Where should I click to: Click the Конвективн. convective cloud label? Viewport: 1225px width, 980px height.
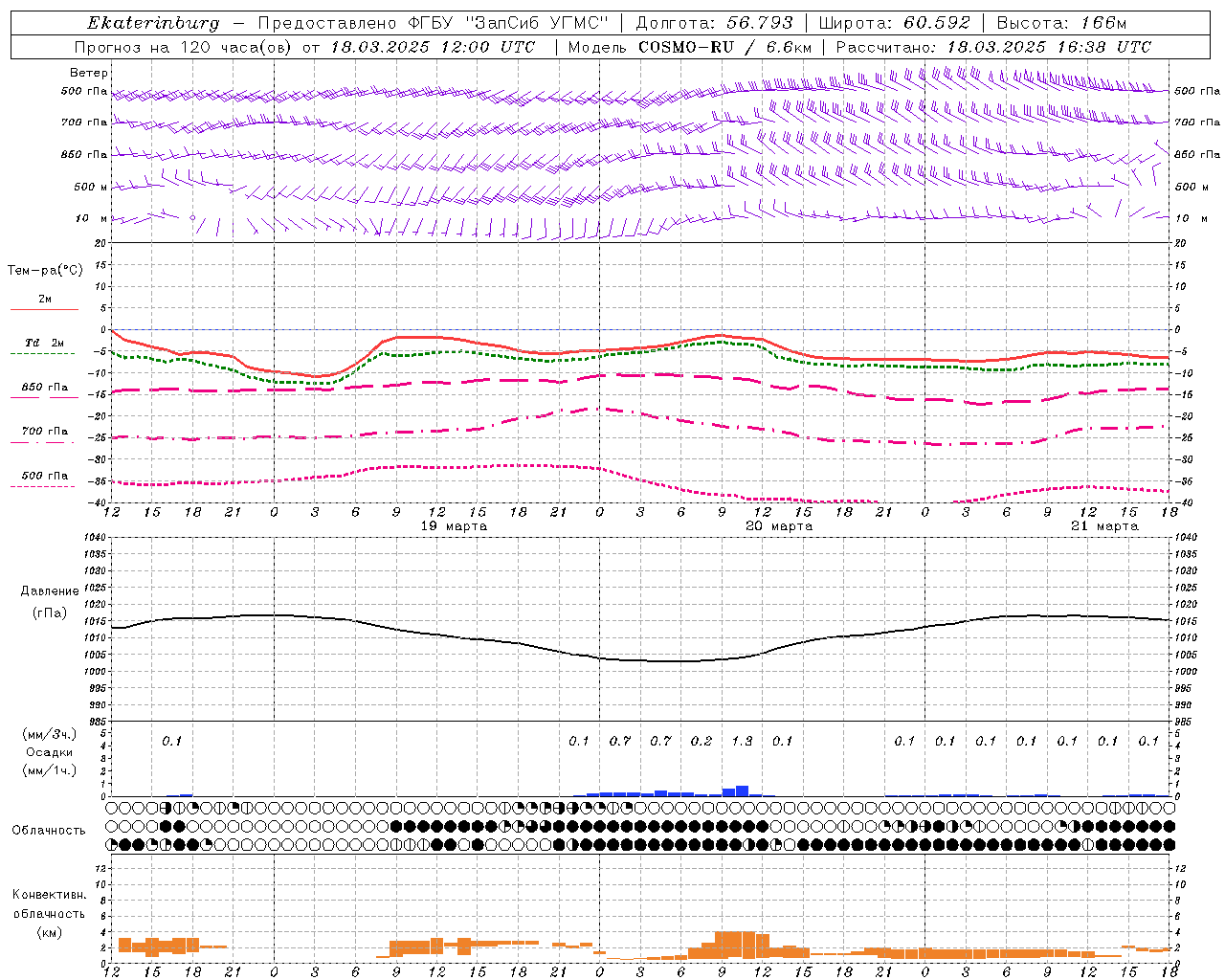click(x=49, y=895)
